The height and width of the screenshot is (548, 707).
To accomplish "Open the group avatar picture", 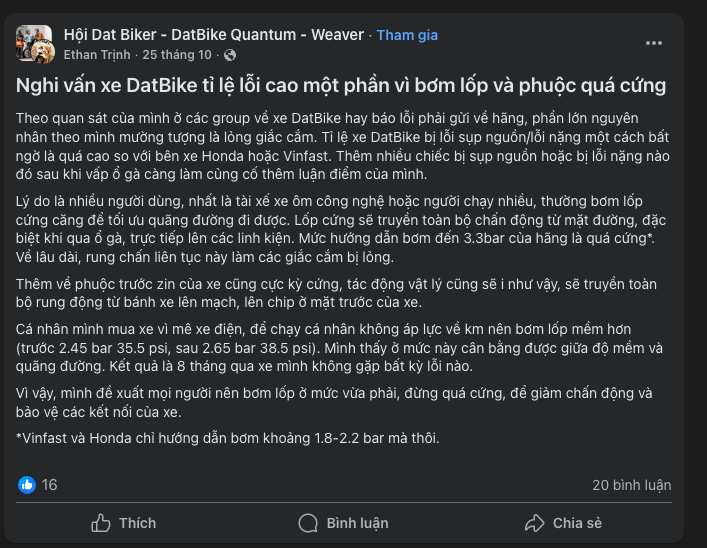I will pyautogui.click(x=36, y=43).
